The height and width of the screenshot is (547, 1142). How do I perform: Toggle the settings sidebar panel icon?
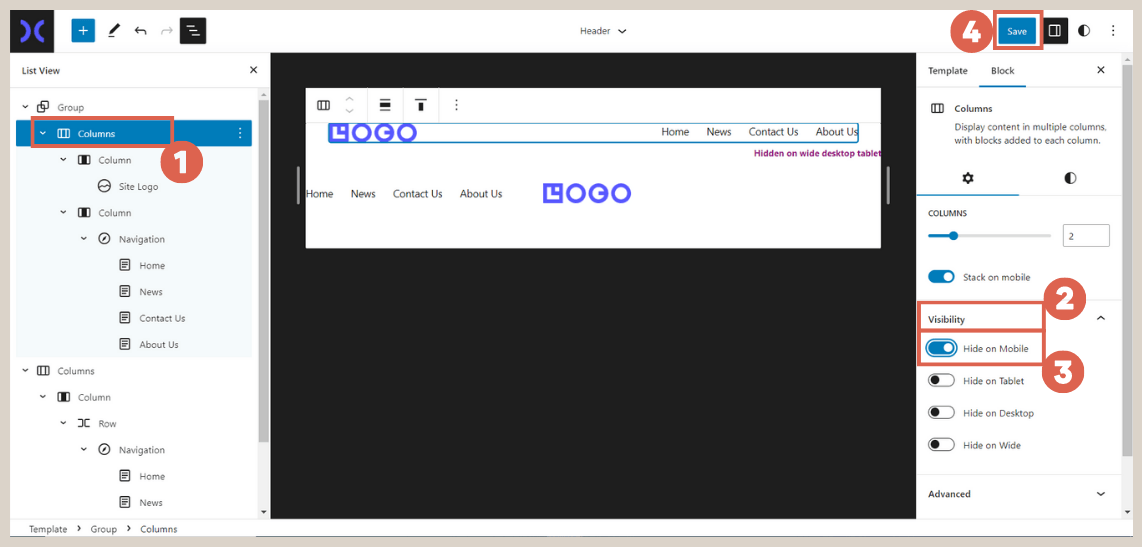pos(1054,31)
